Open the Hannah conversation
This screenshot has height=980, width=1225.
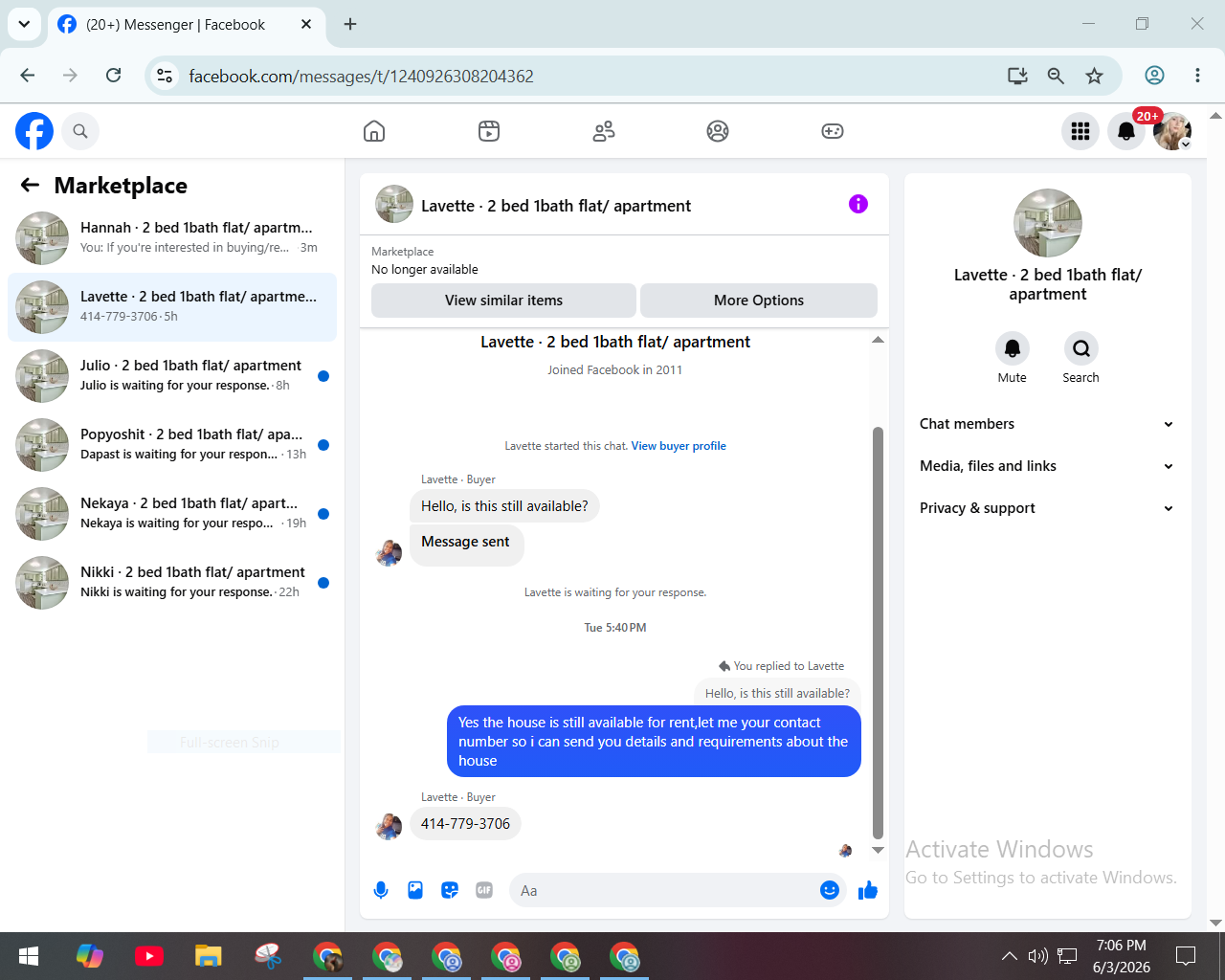[x=172, y=238]
